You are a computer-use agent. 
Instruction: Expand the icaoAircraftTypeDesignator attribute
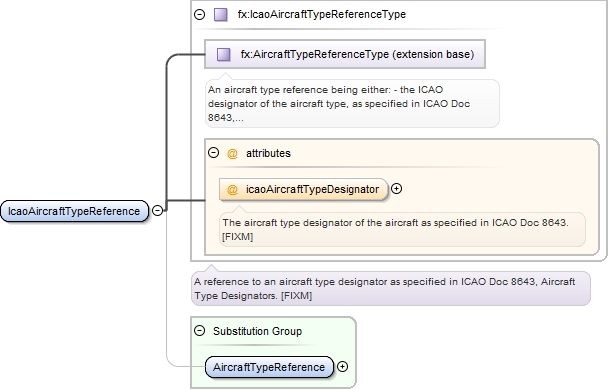point(397,189)
